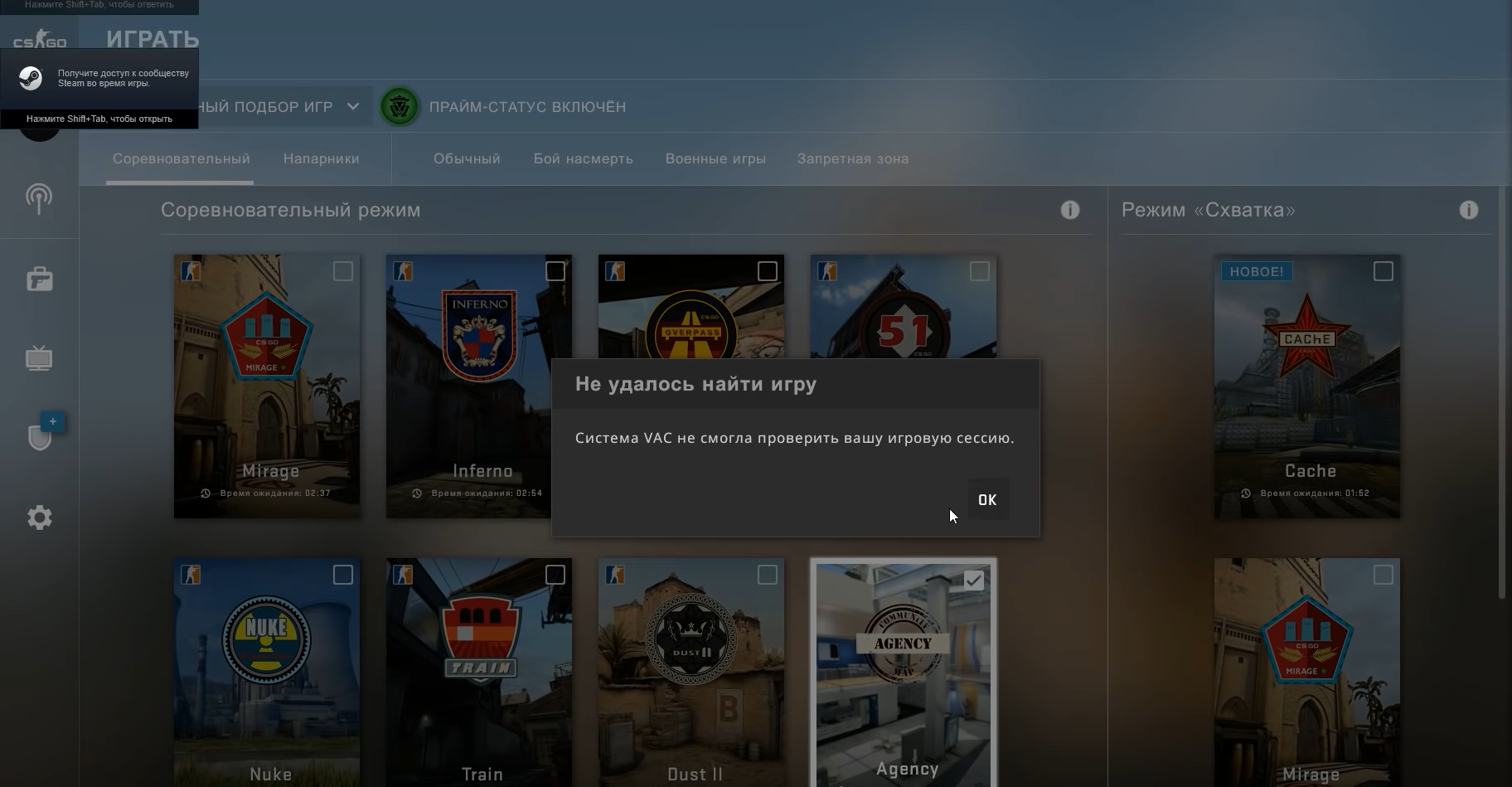Image resolution: width=1512 pixels, height=787 pixels.
Task: Tick the Cache map checkbox
Action: 1384,271
